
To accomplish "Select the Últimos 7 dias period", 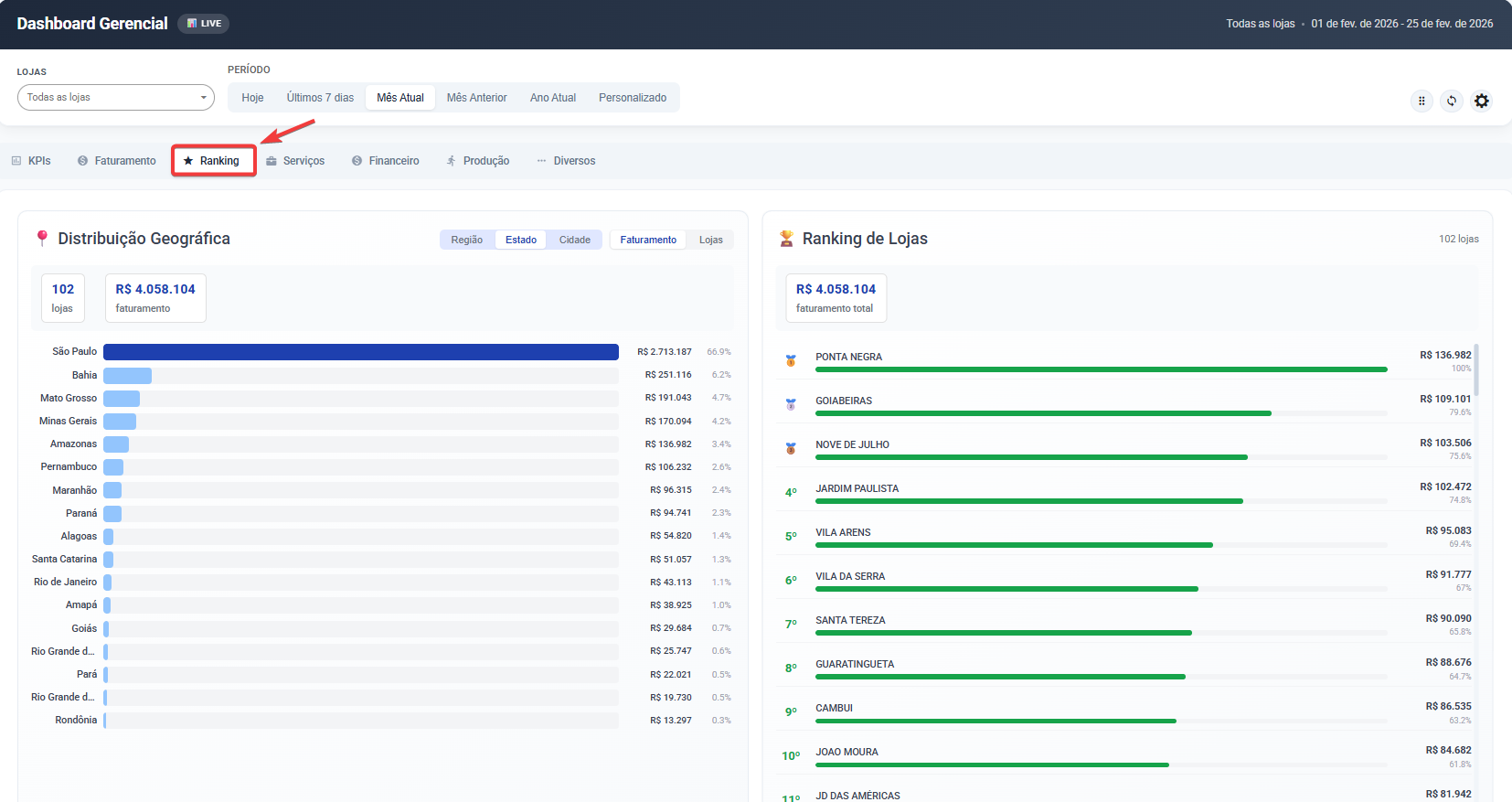I will click(320, 98).
